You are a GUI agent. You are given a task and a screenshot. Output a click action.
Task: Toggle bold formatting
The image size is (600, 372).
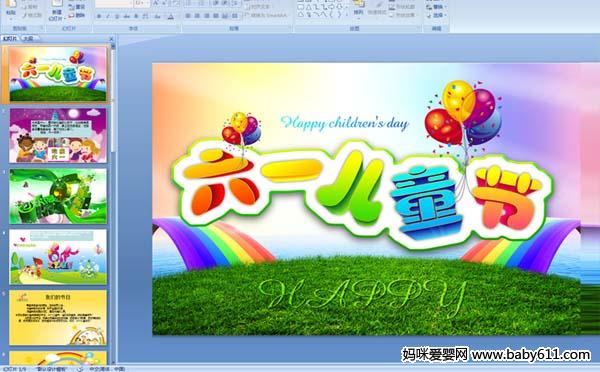pyautogui.click(x=99, y=16)
